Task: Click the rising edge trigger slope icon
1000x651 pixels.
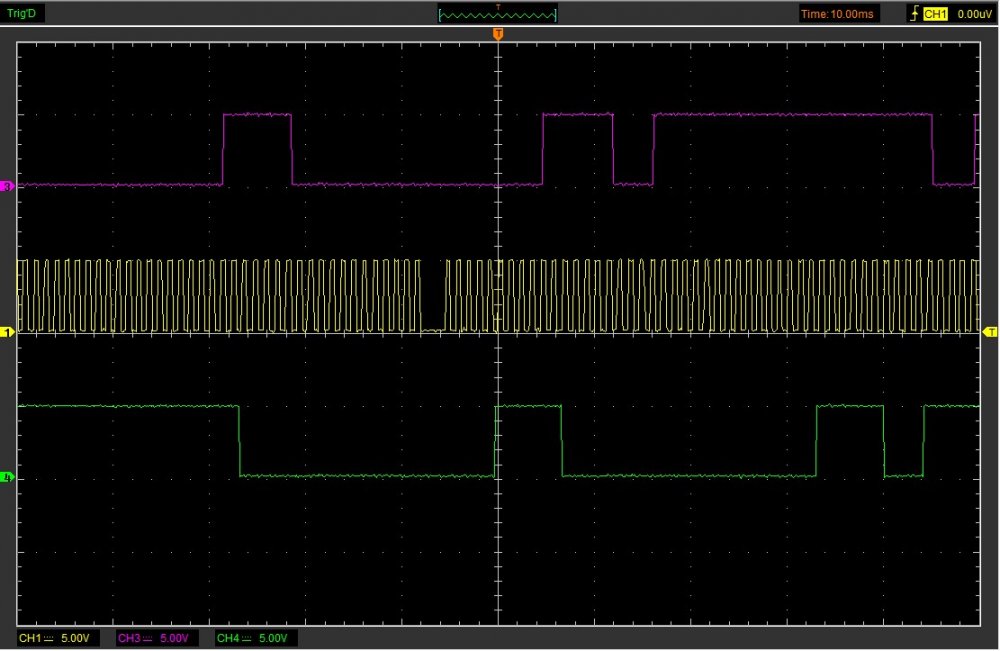Action: click(x=913, y=14)
